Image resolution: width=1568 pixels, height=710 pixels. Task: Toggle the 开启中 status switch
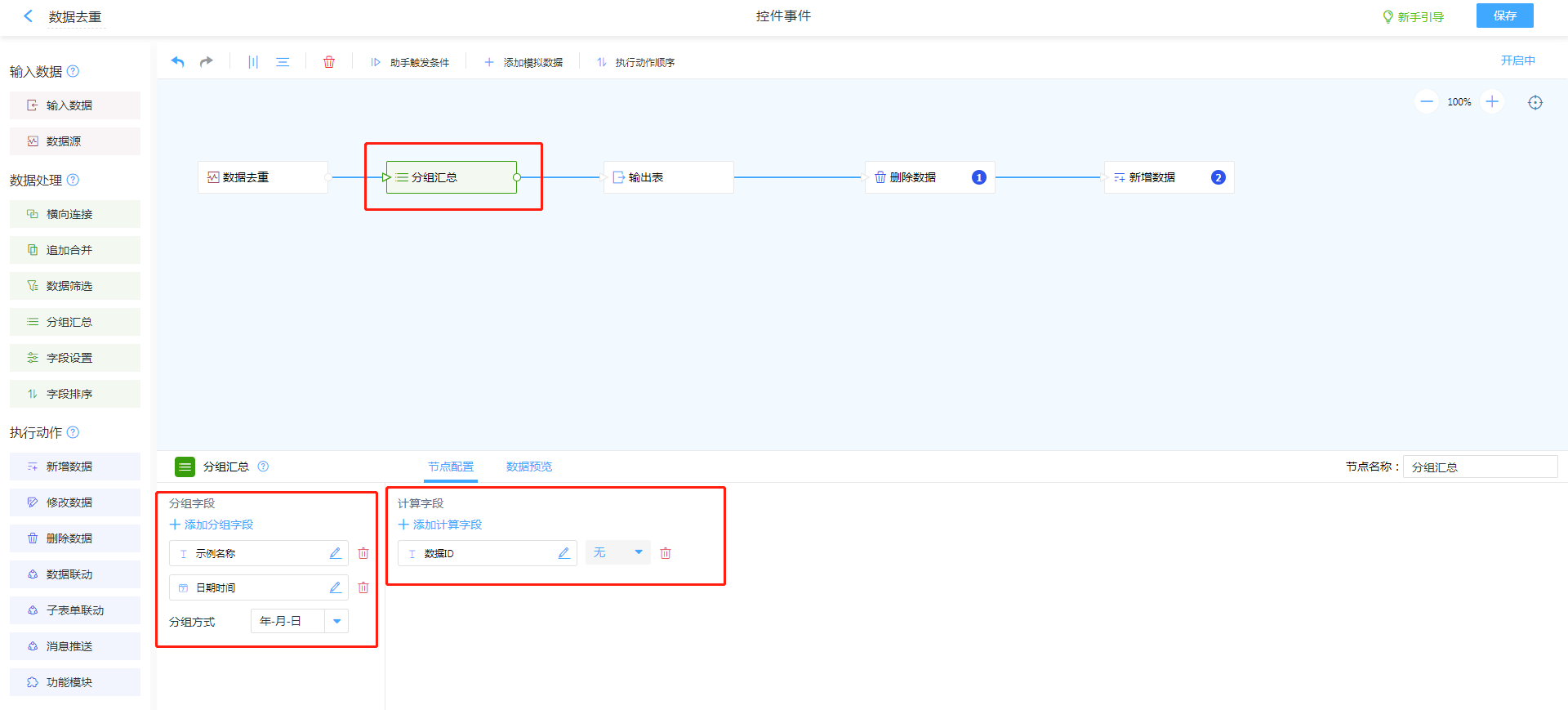coord(1517,60)
